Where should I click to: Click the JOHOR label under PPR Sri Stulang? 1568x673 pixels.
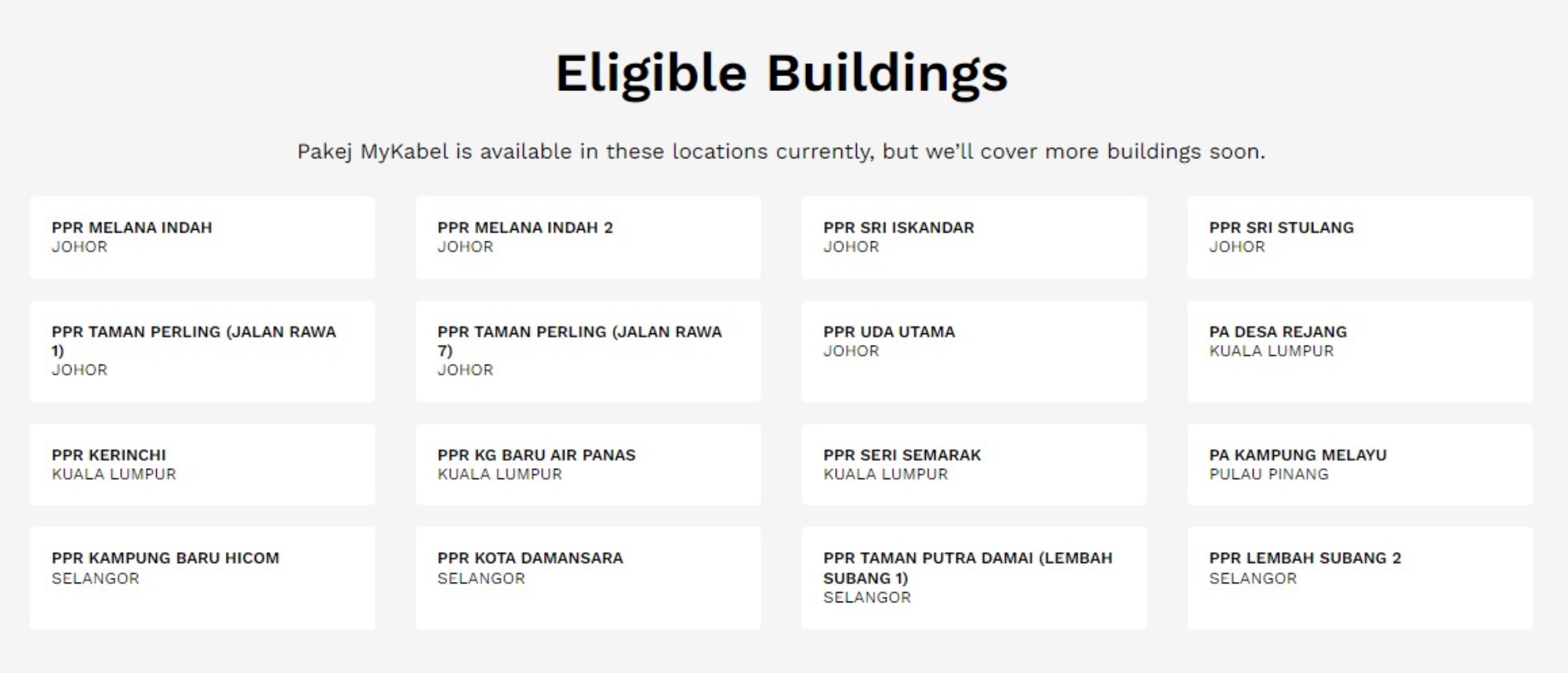(x=1237, y=247)
